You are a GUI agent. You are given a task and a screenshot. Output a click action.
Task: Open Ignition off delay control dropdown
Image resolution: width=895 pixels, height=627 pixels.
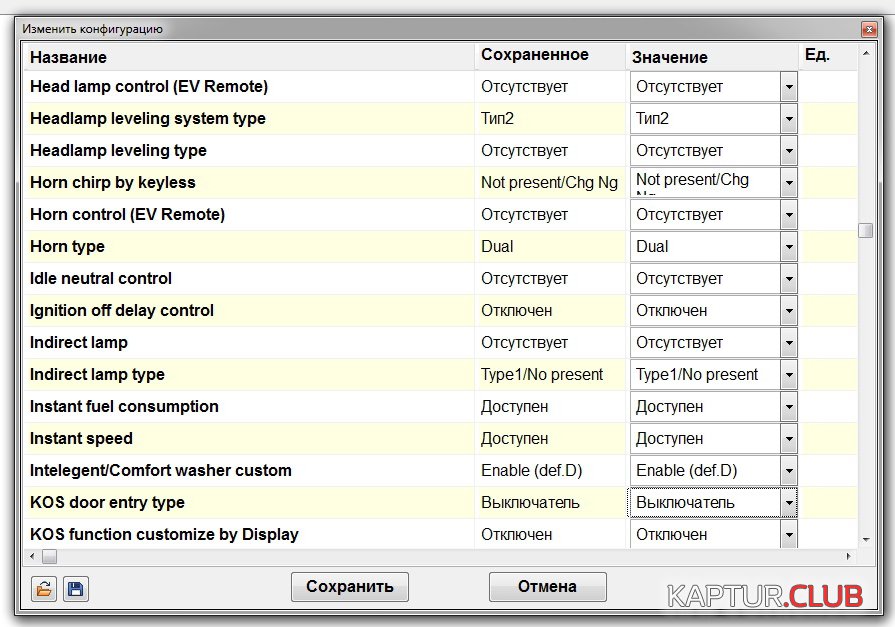pos(789,311)
